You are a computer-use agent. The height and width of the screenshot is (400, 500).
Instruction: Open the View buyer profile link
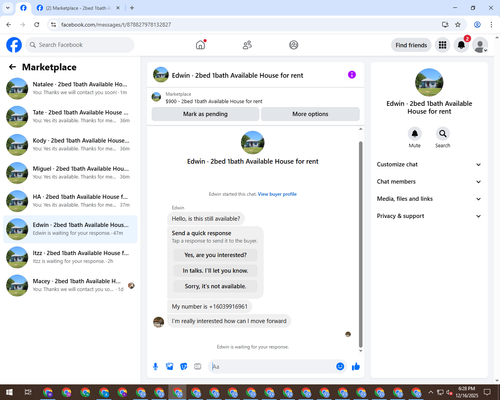[277, 194]
